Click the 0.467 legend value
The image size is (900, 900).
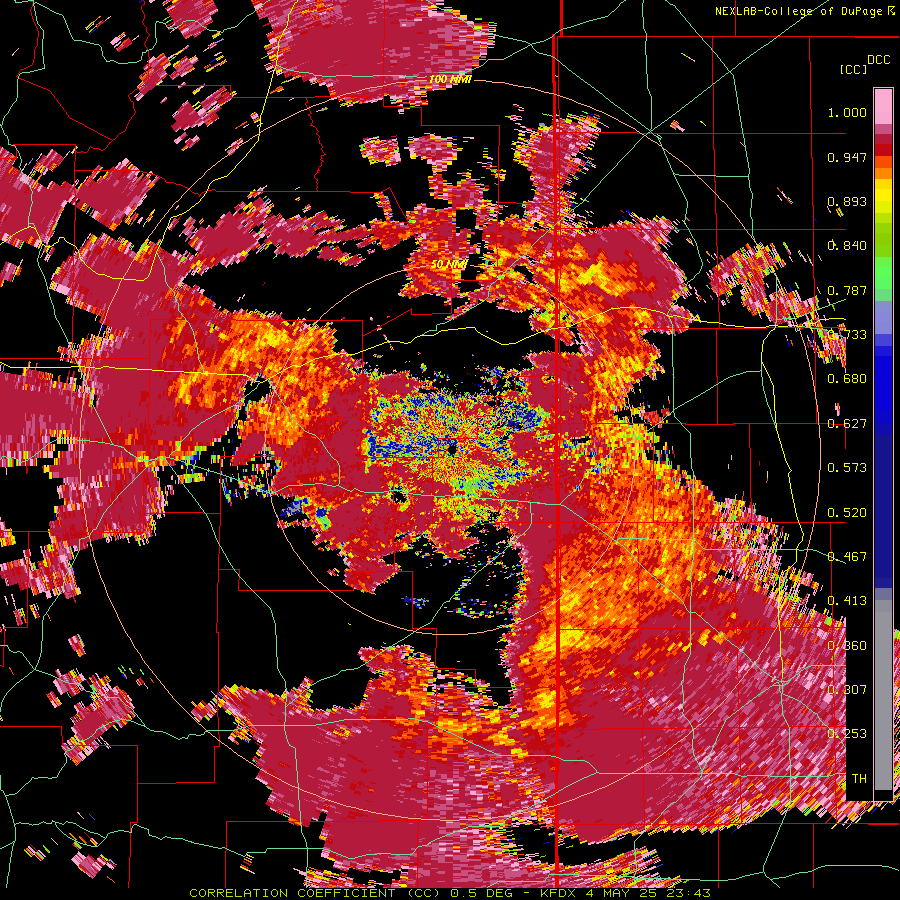point(847,557)
